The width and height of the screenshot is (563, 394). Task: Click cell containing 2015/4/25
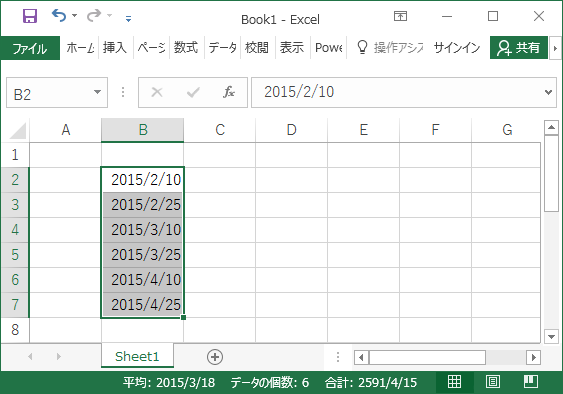tap(143, 305)
